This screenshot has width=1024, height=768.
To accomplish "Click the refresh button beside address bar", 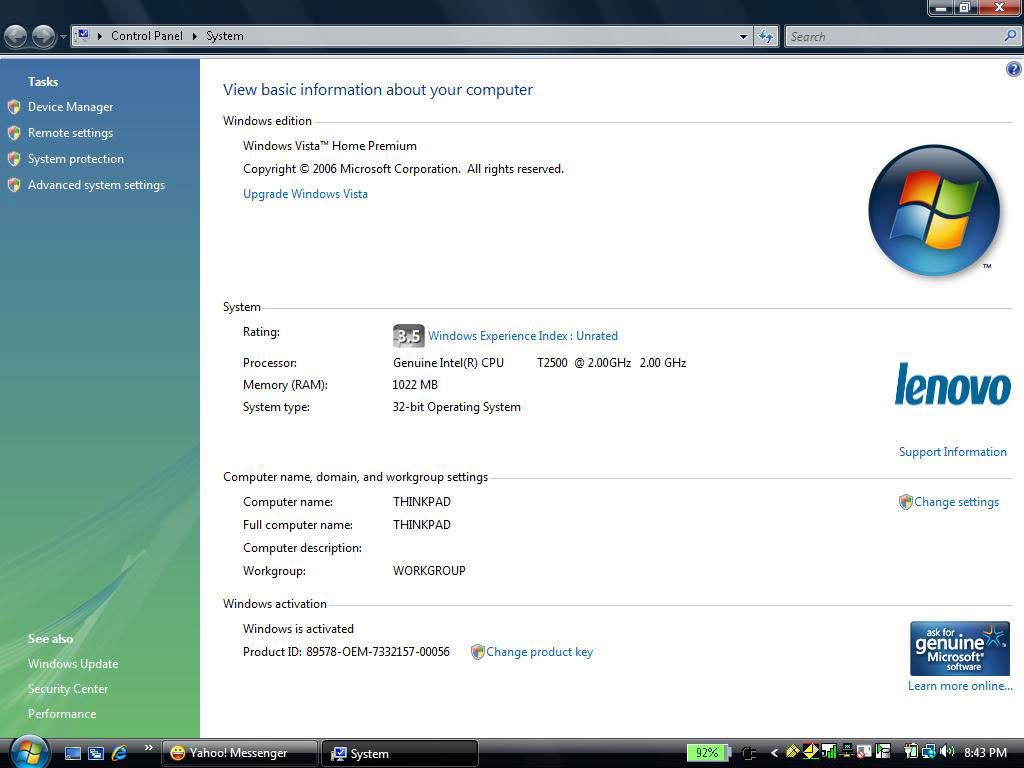I will click(x=766, y=36).
